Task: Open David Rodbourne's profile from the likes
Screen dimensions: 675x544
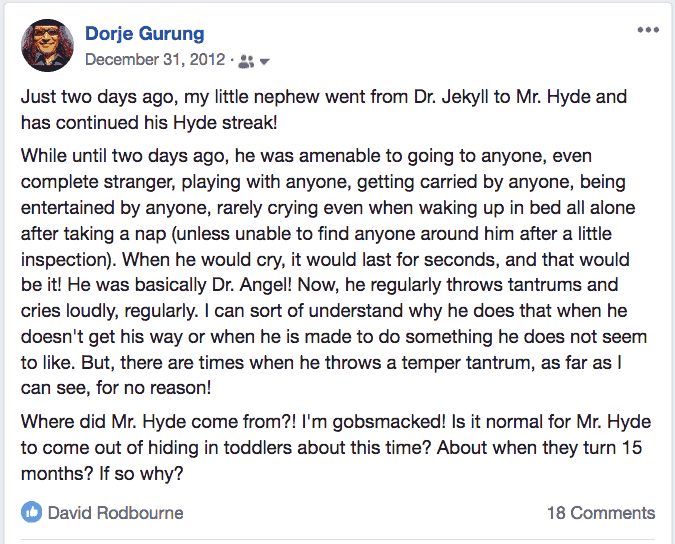Action: 115,513
